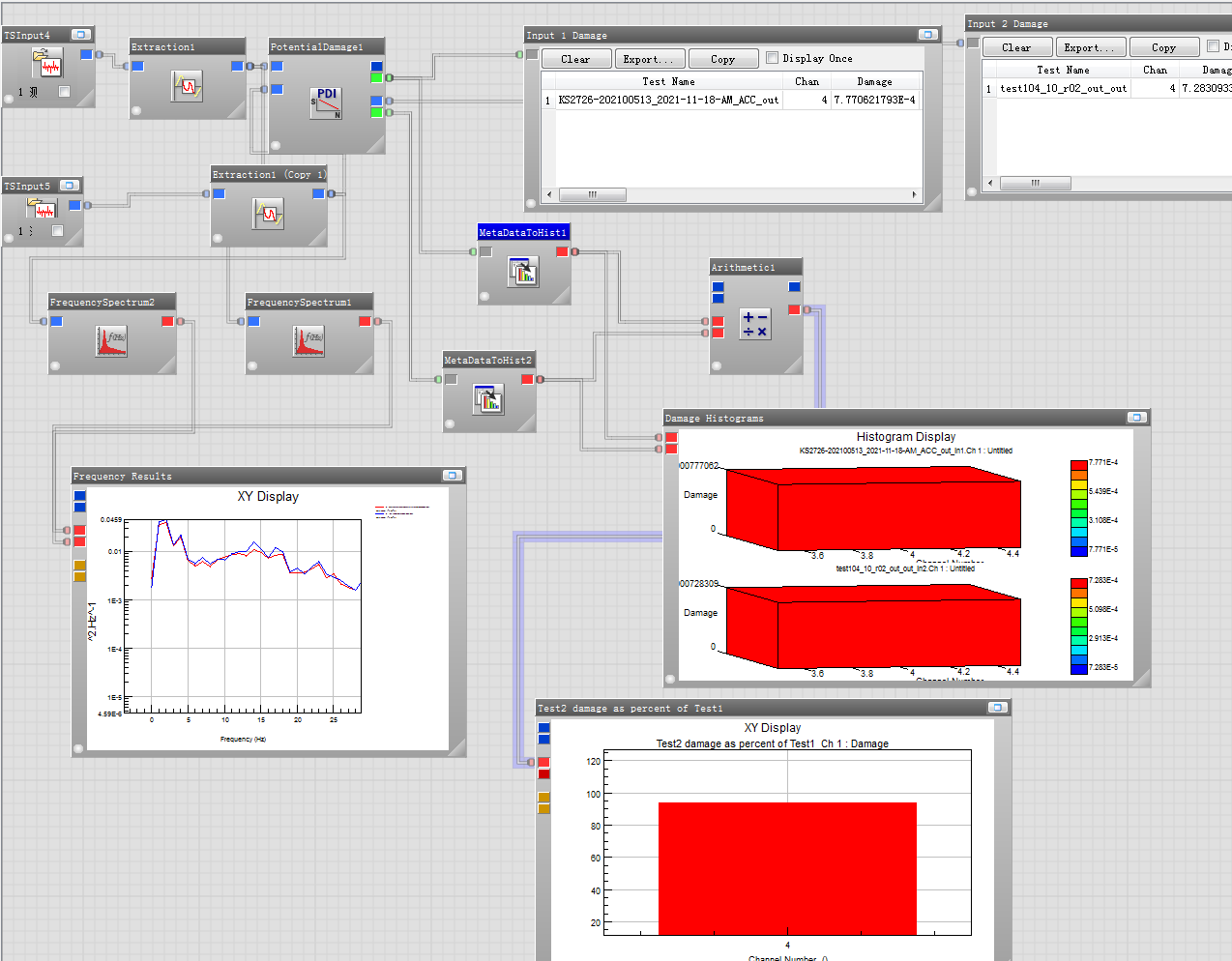The height and width of the screenshot is (961, 1232).
Task: Click the red output pad on MetaDataToHist2
Action: pyautogui.click(x=527, y=379)
